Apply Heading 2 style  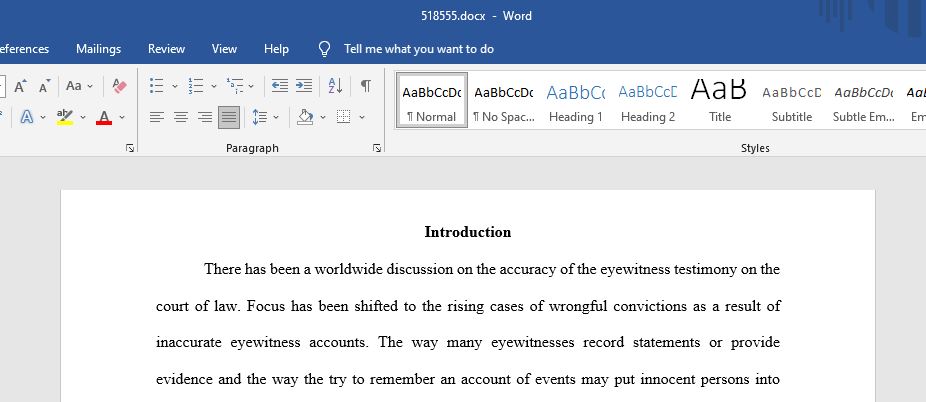[x=648, y=100]
